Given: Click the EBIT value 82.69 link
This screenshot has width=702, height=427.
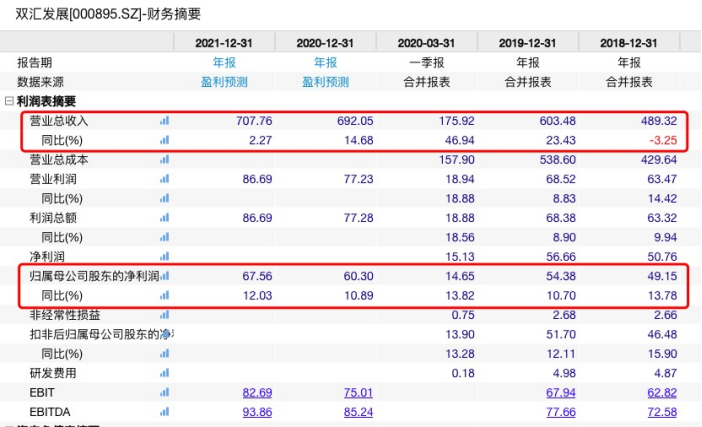Looking at the screenshot, I should [x=231, y=393].
